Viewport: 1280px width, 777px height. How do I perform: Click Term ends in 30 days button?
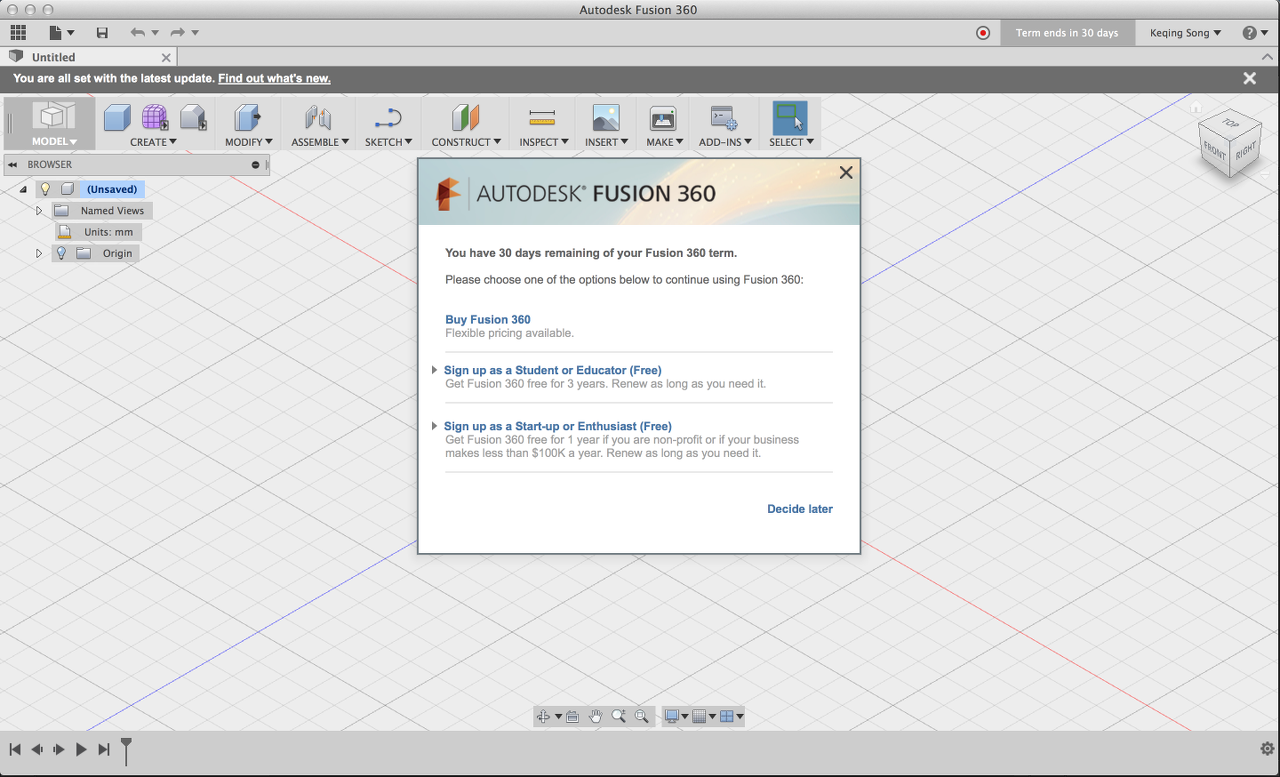[1067, 33]
